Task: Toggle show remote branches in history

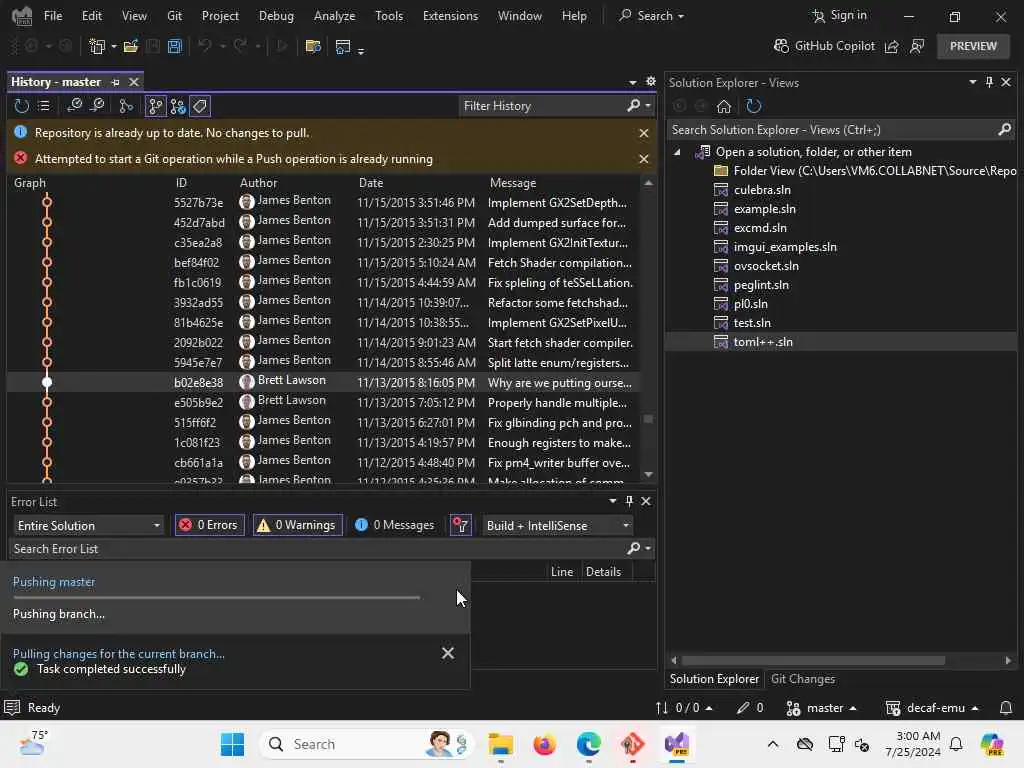Action: point(178,106)
